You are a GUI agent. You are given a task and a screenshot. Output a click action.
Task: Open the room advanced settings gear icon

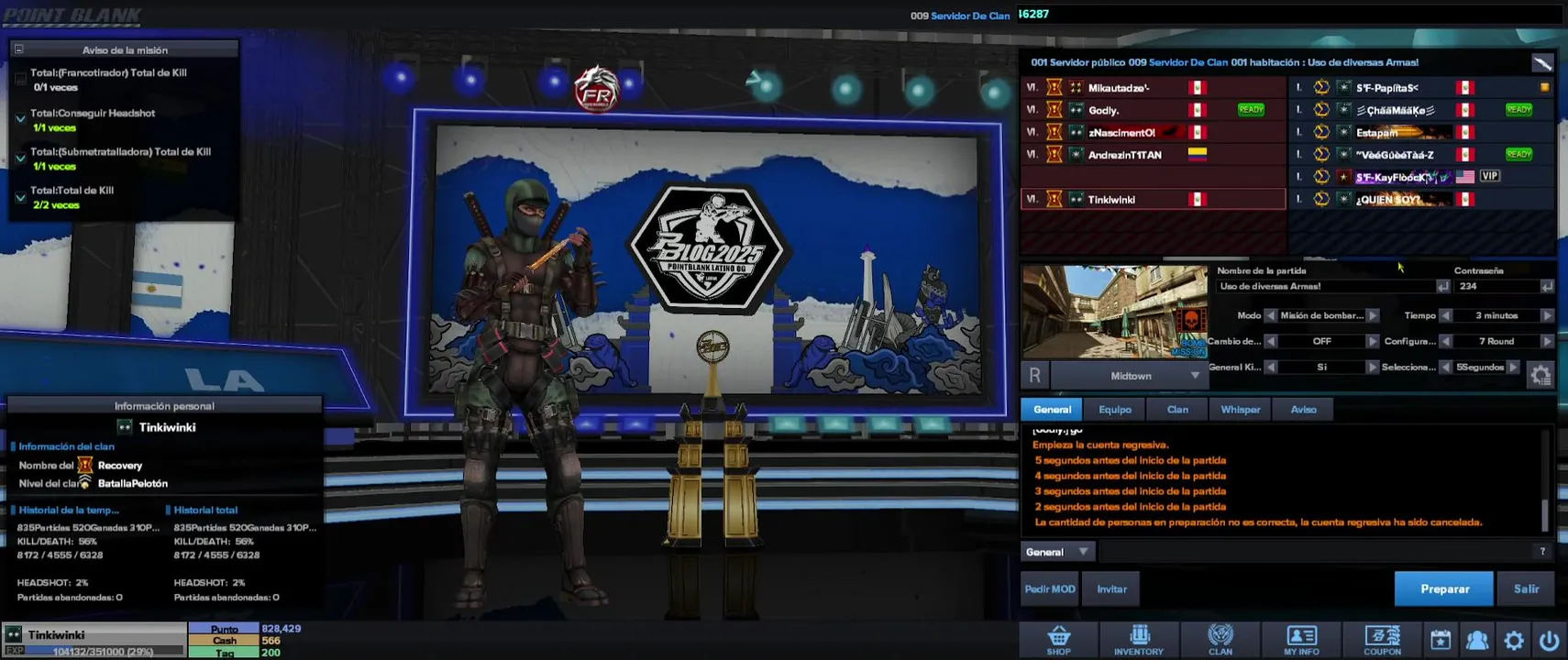pos(1540,374)
